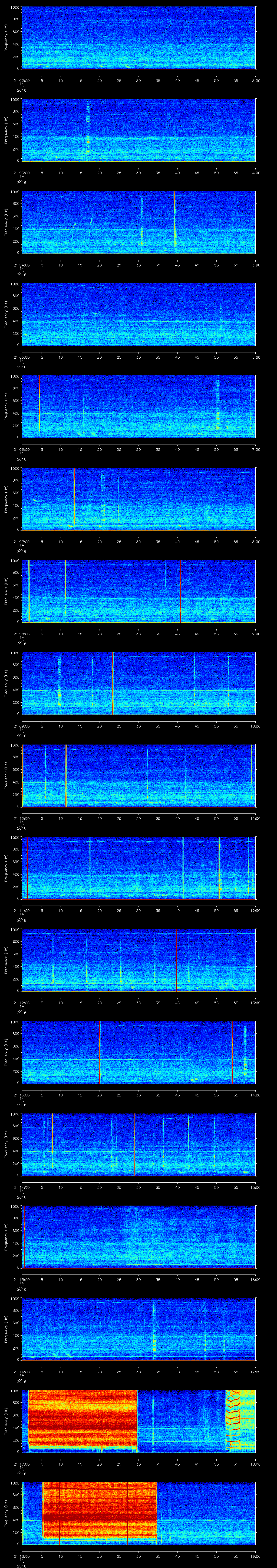This screenshot has height=1568, width=277.
Task: Select the spectrogram panel starting at 21:06:00
Action: (139, 407)
